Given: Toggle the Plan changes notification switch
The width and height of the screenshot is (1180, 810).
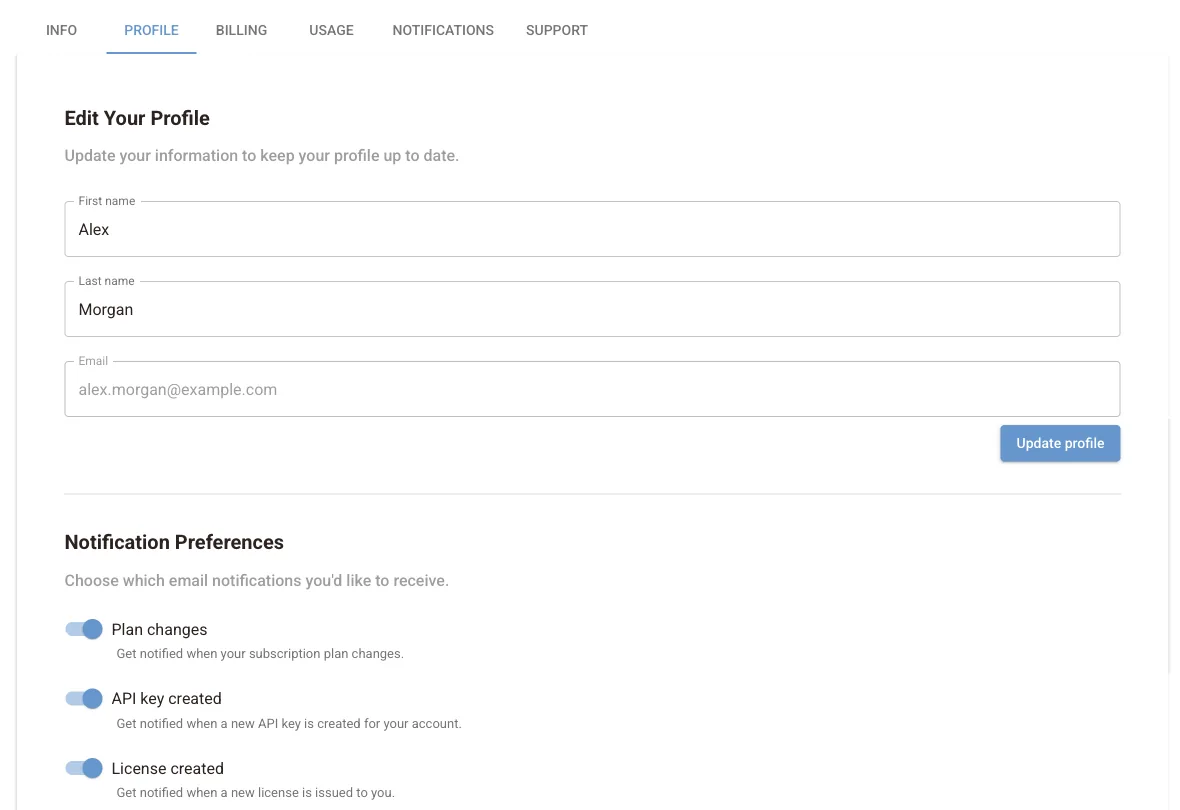Looking at the screenshot, I should [x=84, y=629].
